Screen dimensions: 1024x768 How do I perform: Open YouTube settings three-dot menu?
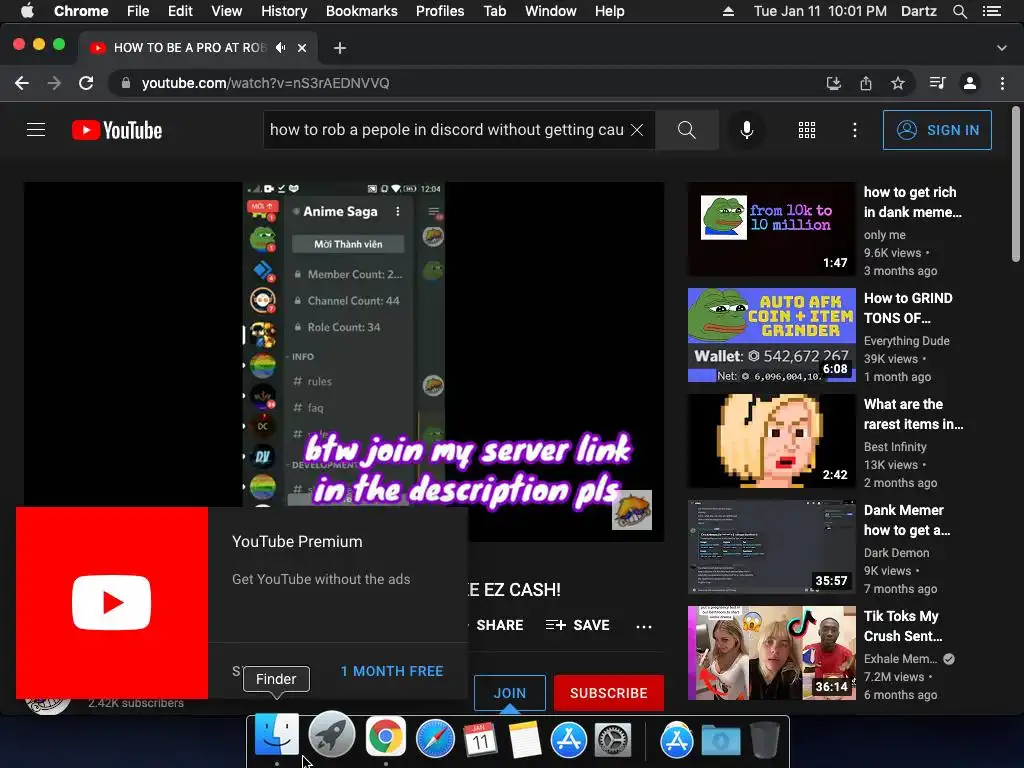click(x=855, y=130)
